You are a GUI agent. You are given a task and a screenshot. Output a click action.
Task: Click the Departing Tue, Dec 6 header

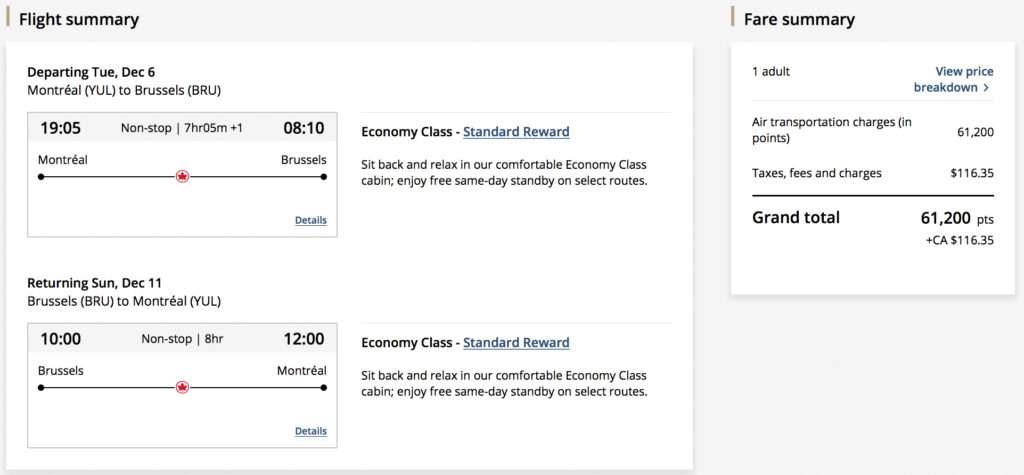pos(91,72)
